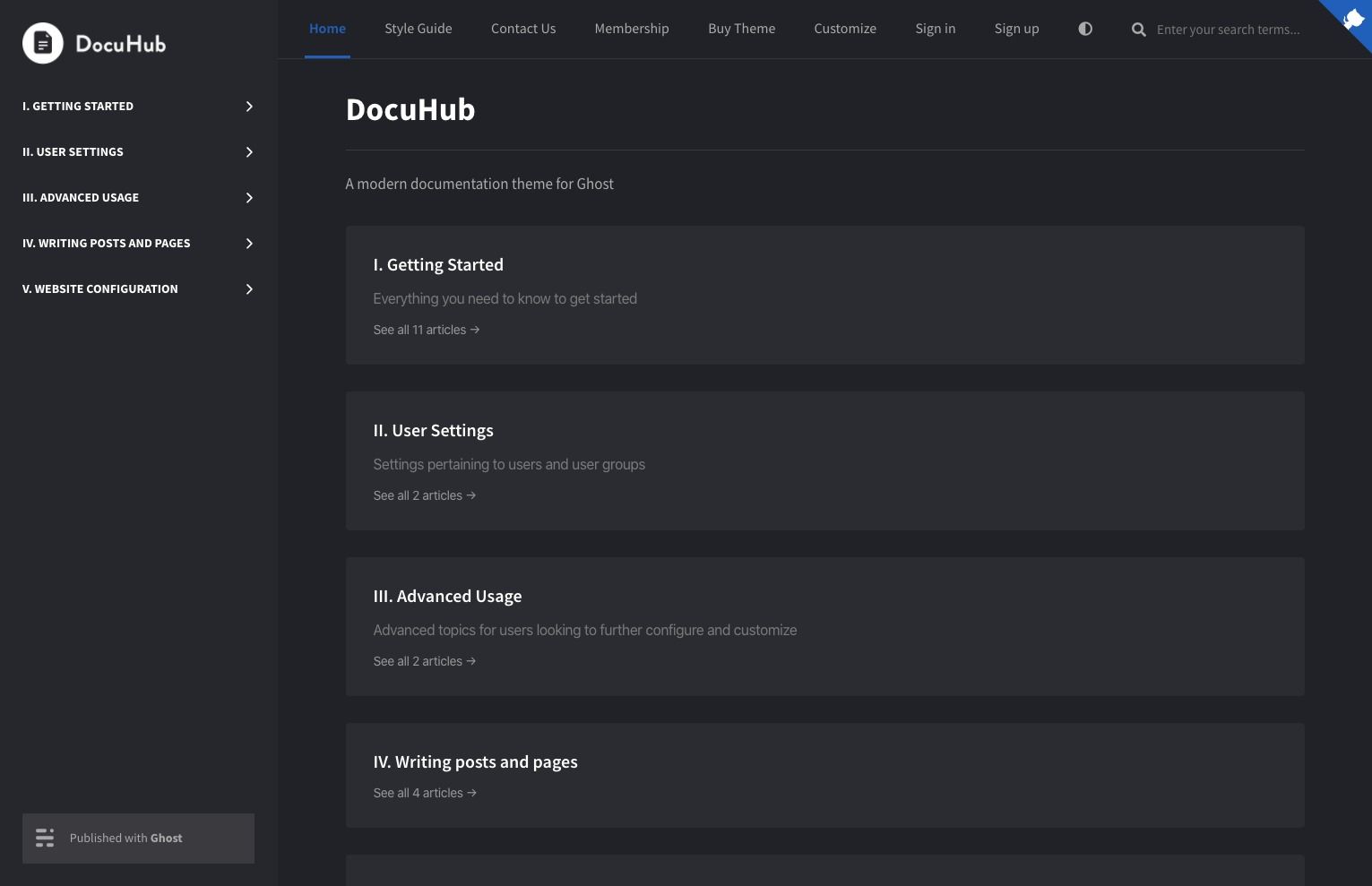Open IV. Writing Posts and Pages sidebar item
Screen dimensions: 1372x886
pos(106,244)
